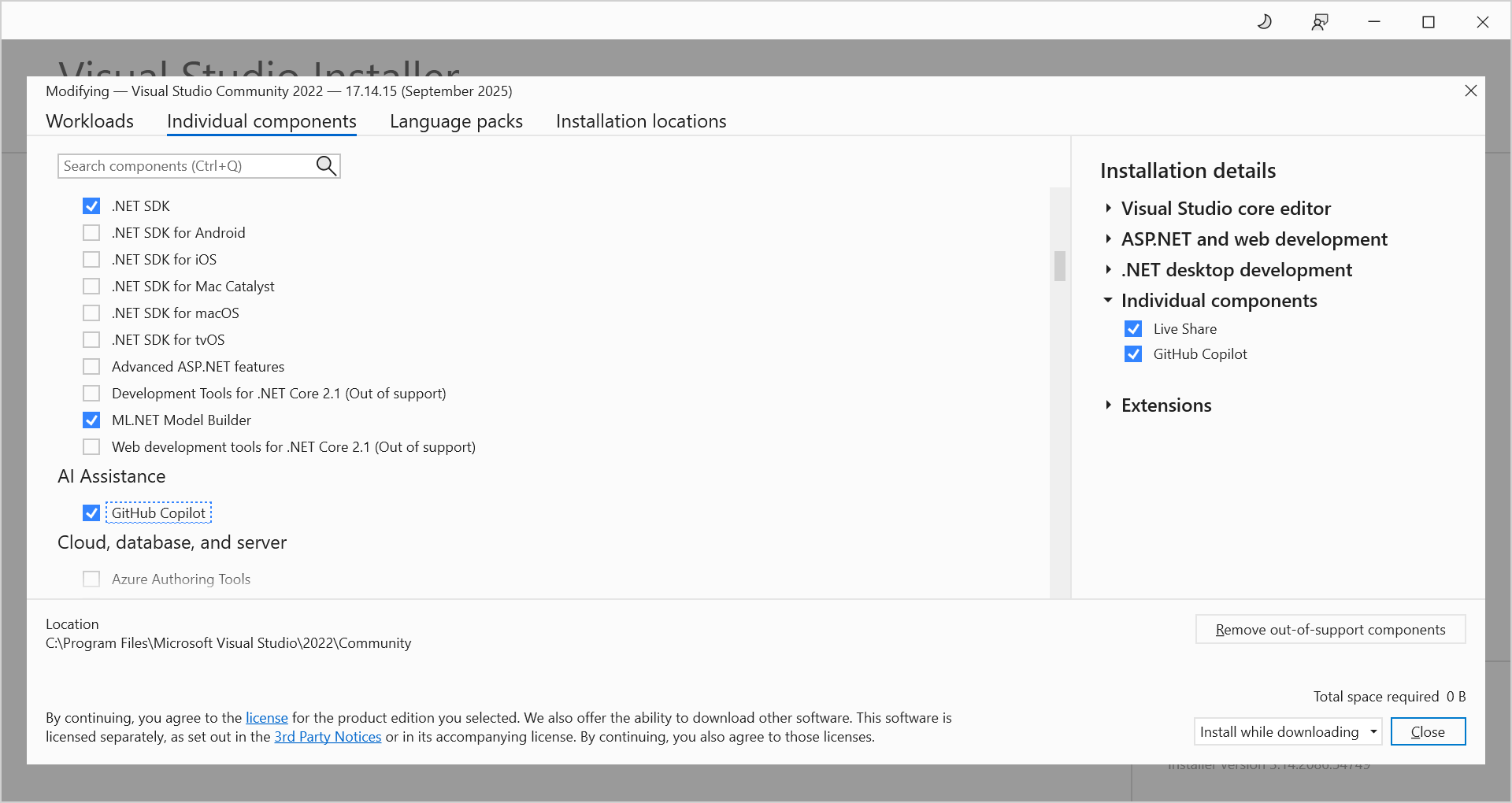Switch installer to dark theme via moon icon
Viewport: 1512px width, 803px height.
point(1265,21)
